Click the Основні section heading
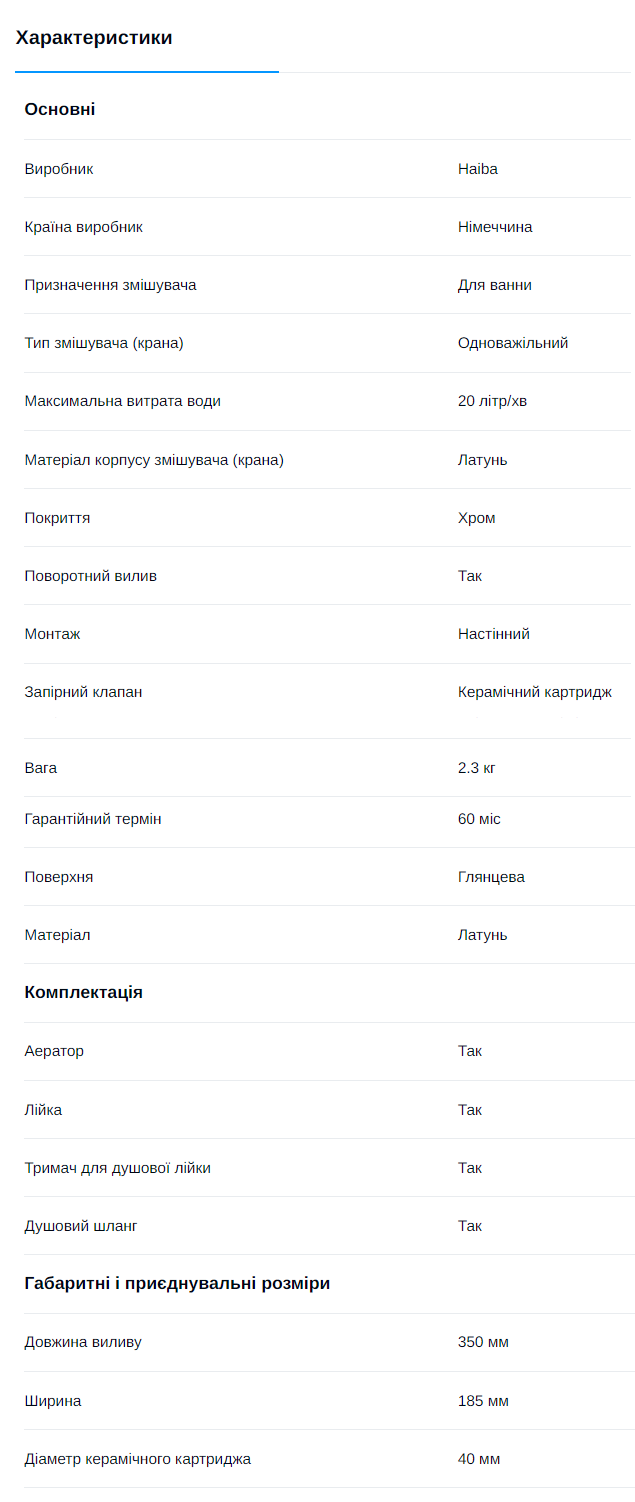 pos(60,109)
